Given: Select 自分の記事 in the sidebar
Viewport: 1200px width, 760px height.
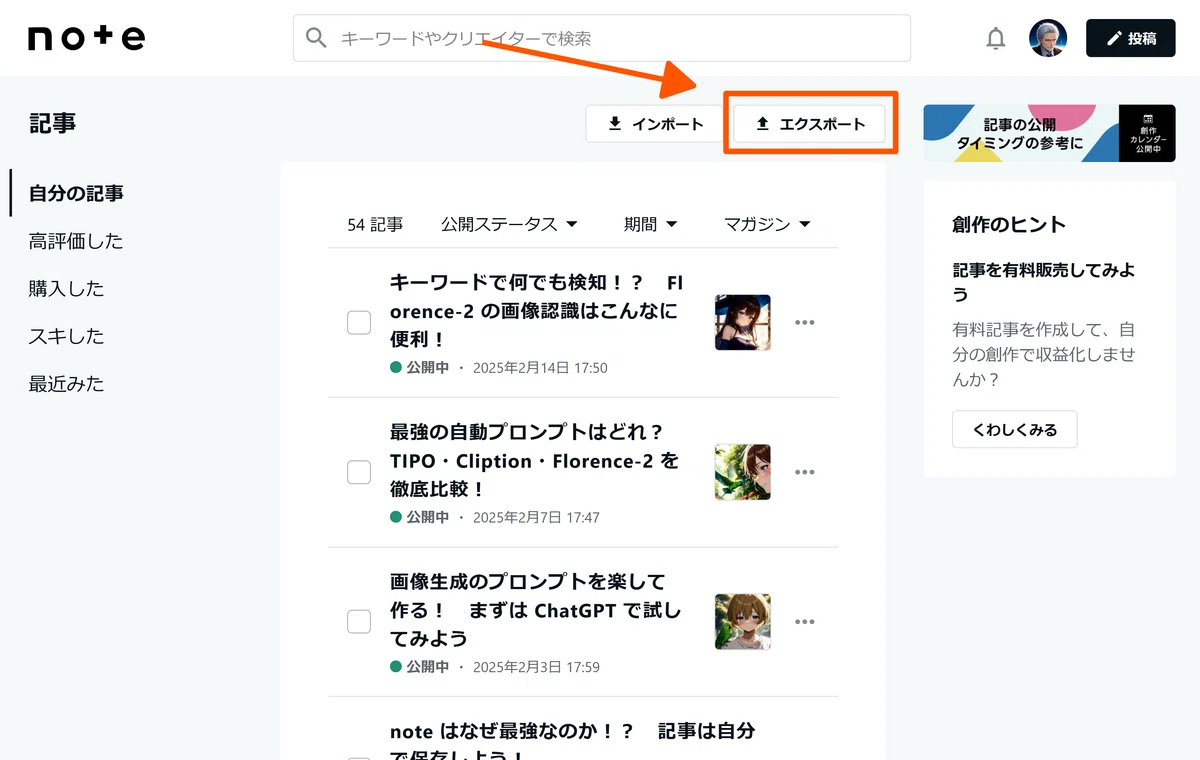Looking at the screenshot, I should click(76, 193).
